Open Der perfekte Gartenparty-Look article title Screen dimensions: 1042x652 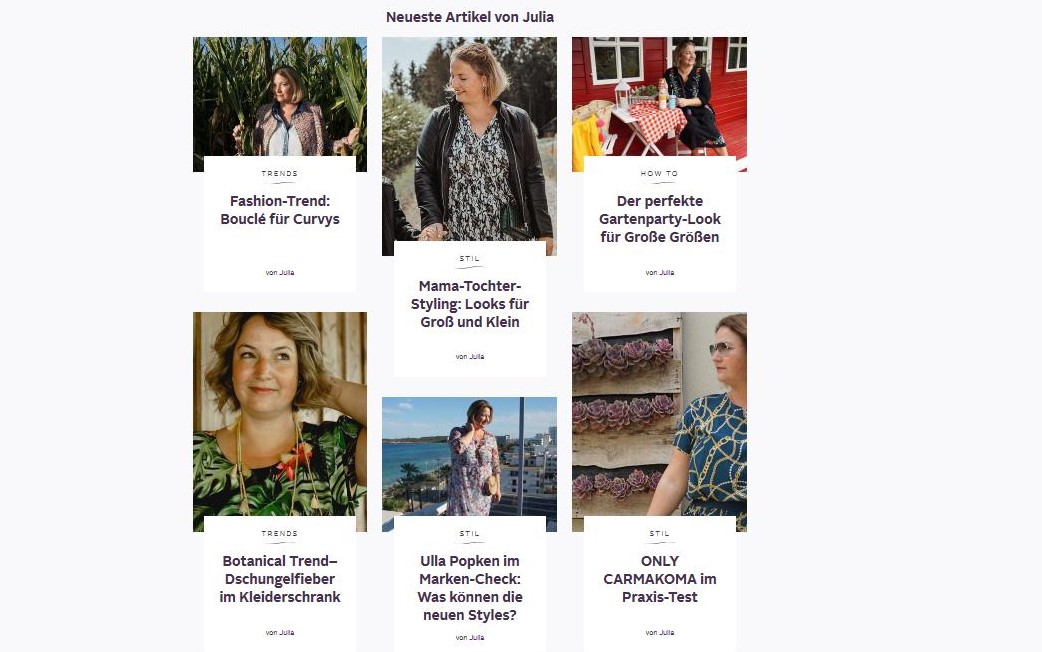(x=660, y=219)
